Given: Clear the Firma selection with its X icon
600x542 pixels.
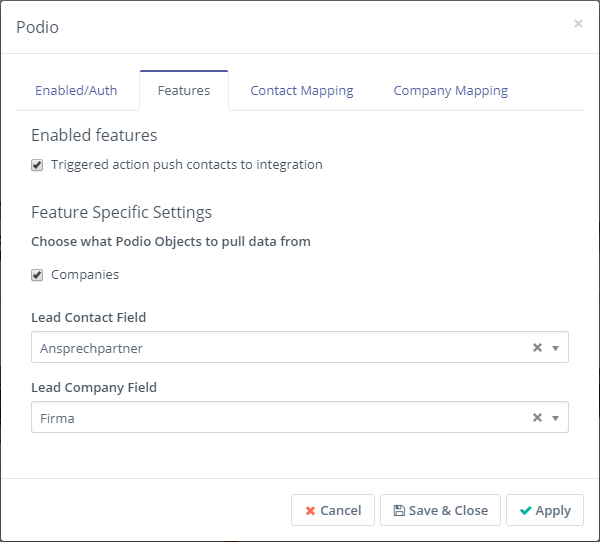Looking at the screenshot, I should pos(537,418).
